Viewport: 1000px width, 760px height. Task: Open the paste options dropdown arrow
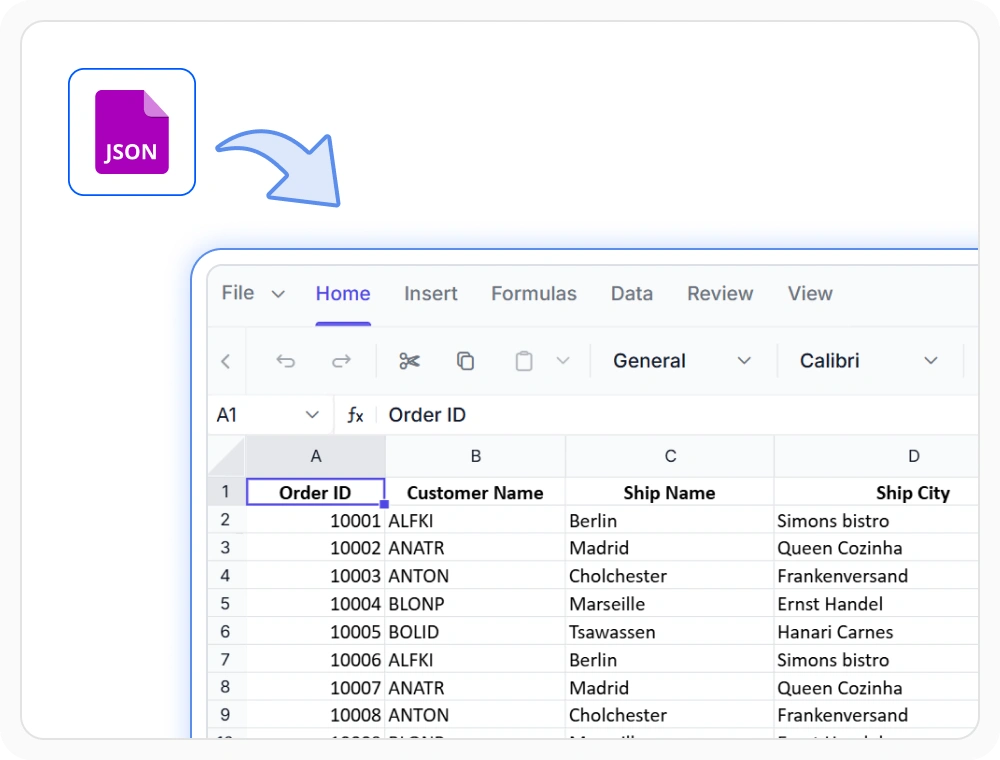tap(562, 361)
